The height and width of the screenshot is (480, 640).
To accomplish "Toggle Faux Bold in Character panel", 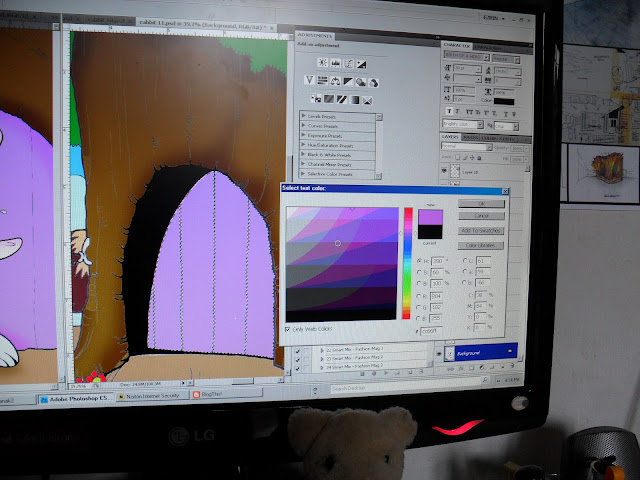I will pos(449,111).
